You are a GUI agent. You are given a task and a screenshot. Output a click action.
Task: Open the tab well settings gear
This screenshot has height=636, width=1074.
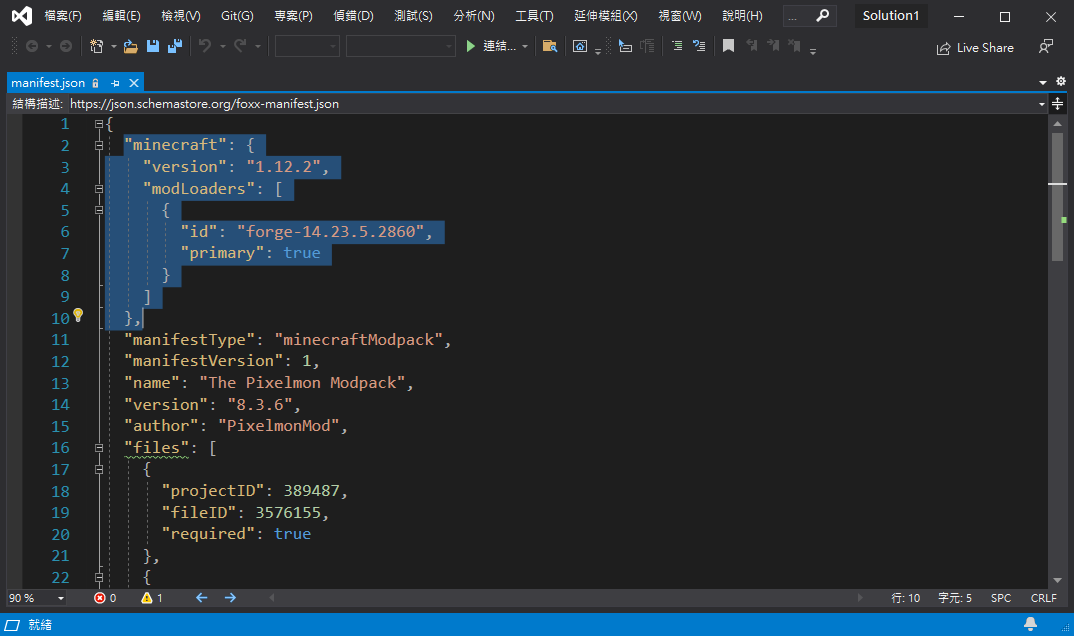(x=1060, y=81)
